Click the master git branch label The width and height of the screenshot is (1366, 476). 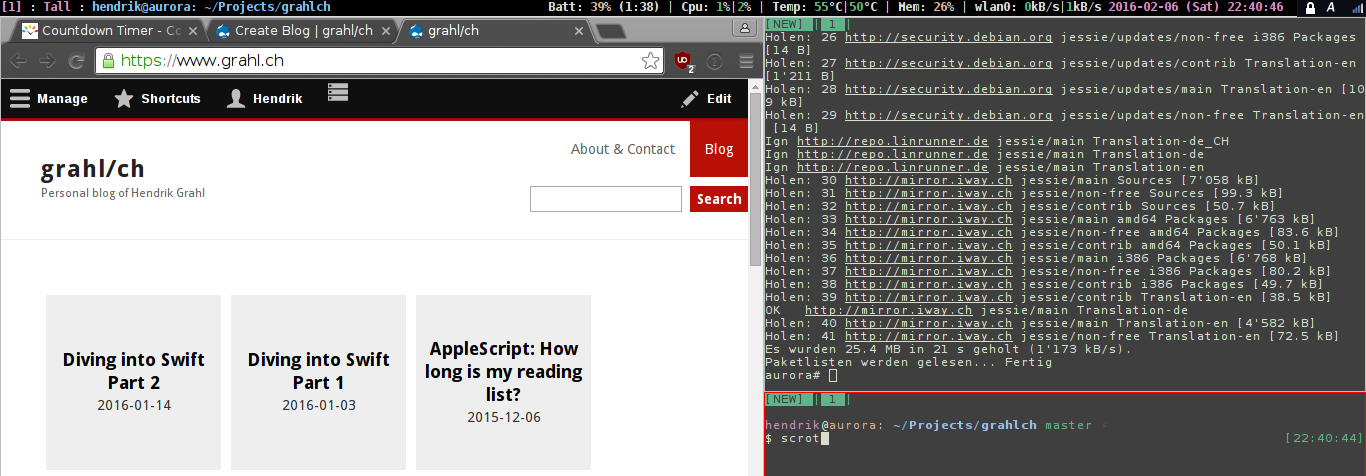pyautogui.click(x=1069, y=425)
